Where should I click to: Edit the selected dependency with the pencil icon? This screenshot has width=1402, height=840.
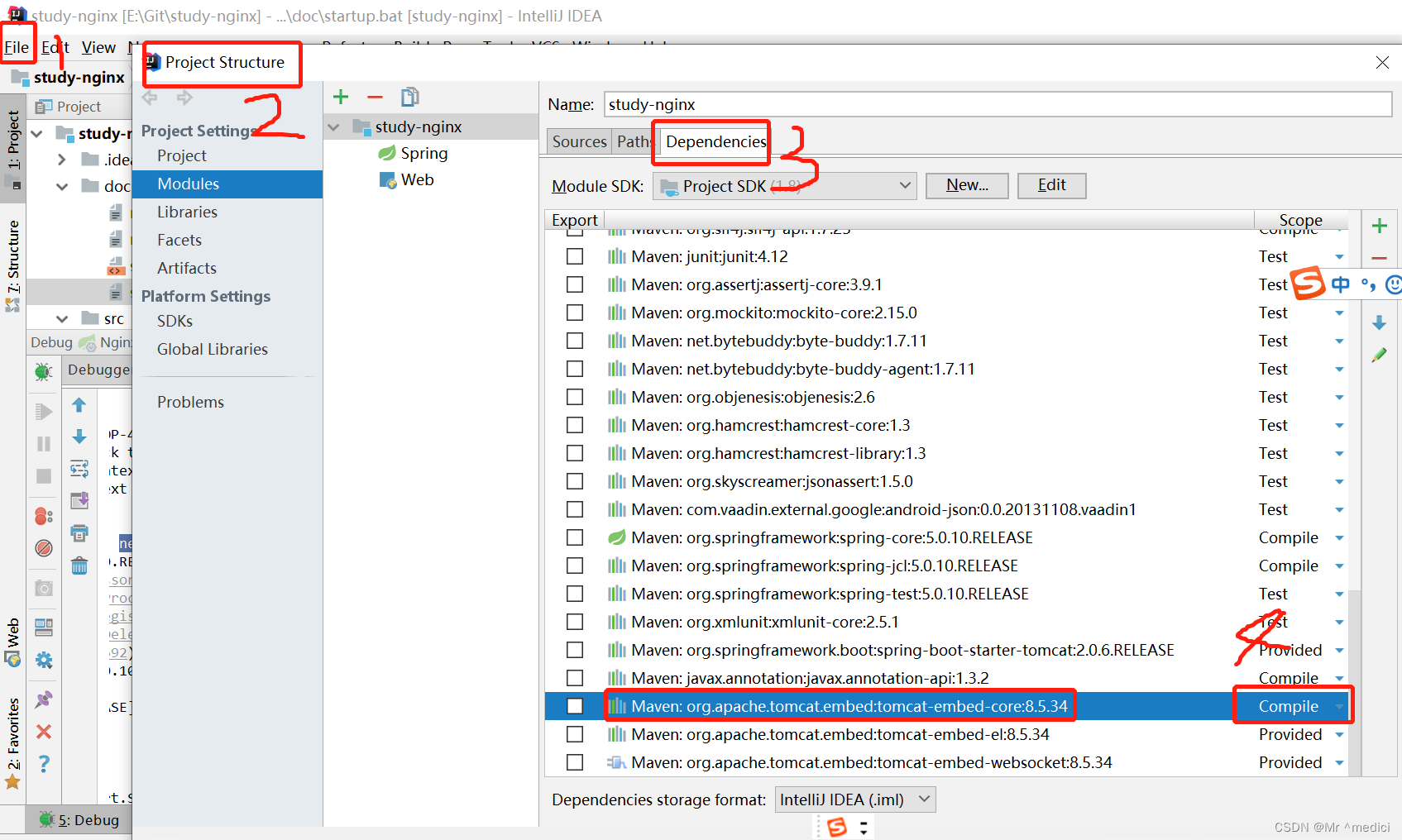[x=1379, y=355]
